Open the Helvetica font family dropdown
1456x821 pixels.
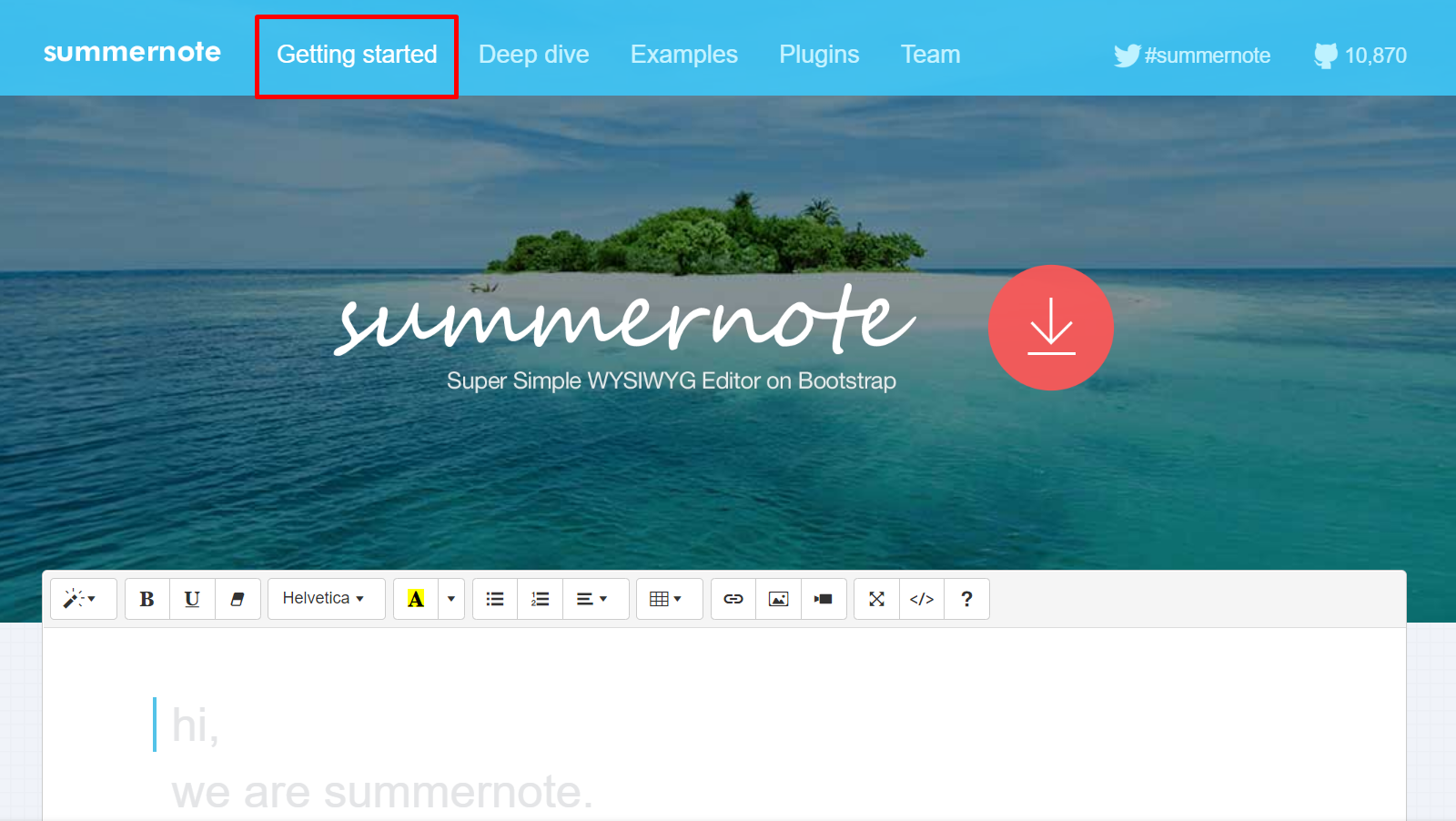click(326, 599)
